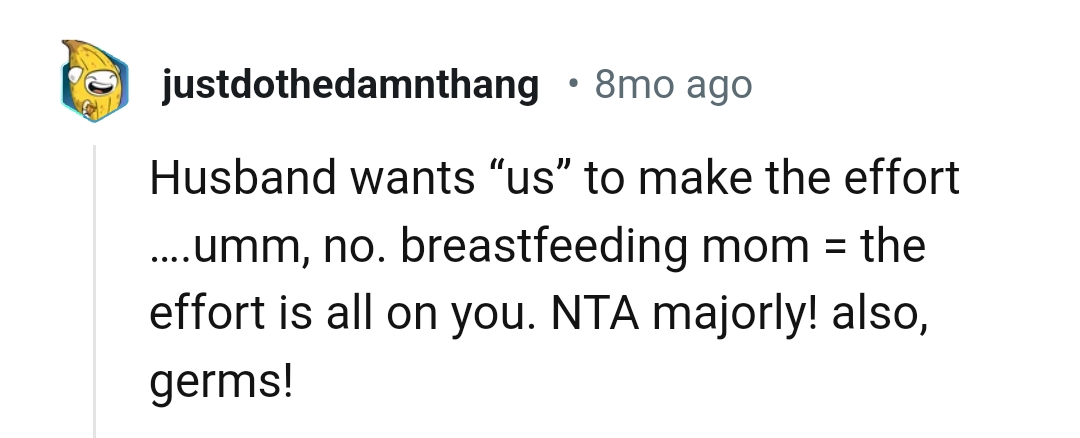Click the "8mo ago" timestamp

(x=672, y=86)
